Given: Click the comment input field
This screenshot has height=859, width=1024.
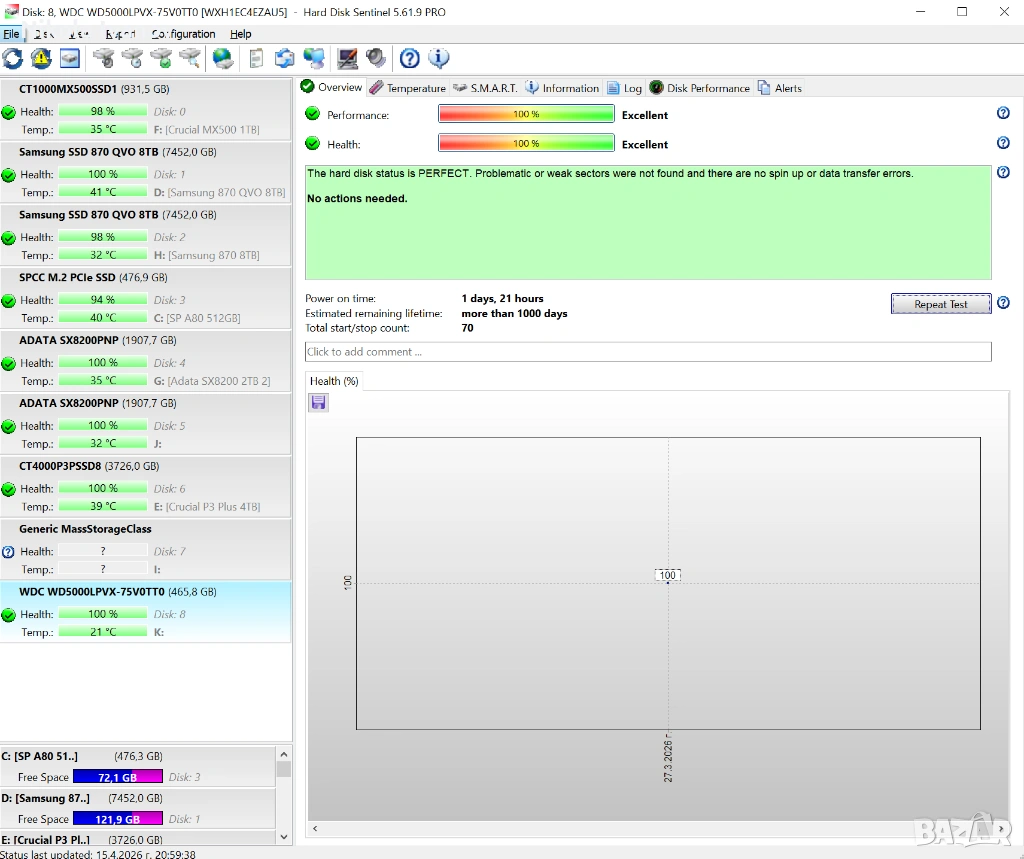Looking at the screenshot, I should (x=647, y=352).
